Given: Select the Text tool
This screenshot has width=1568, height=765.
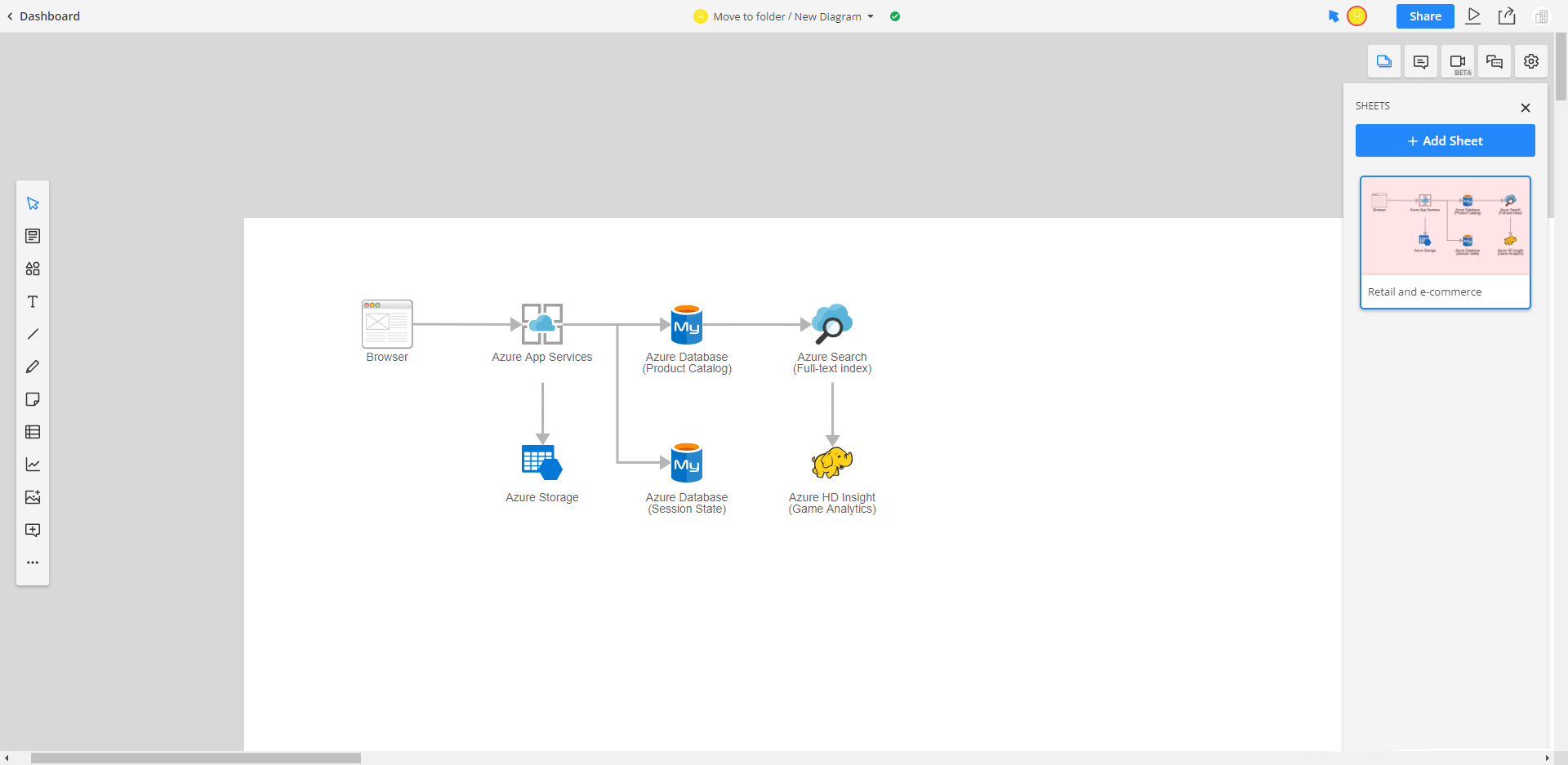Looking at the screenshot, I should [x=33, y=301].
